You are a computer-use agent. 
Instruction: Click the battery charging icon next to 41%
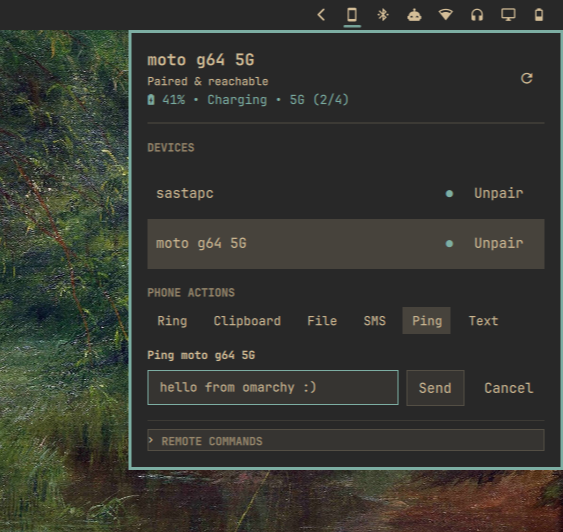151,100
